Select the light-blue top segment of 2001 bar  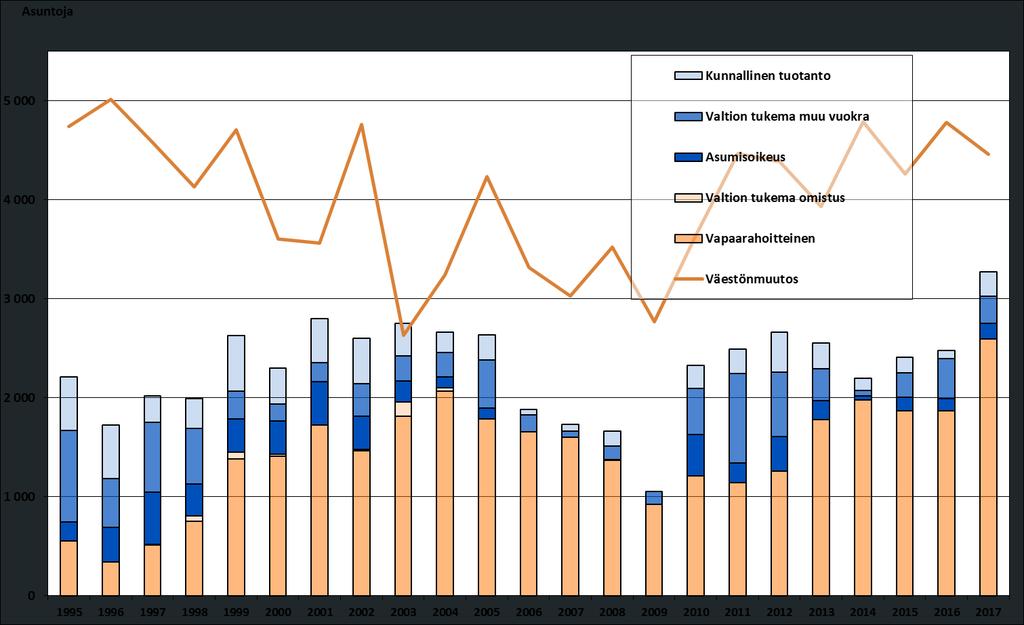[319, 341]
